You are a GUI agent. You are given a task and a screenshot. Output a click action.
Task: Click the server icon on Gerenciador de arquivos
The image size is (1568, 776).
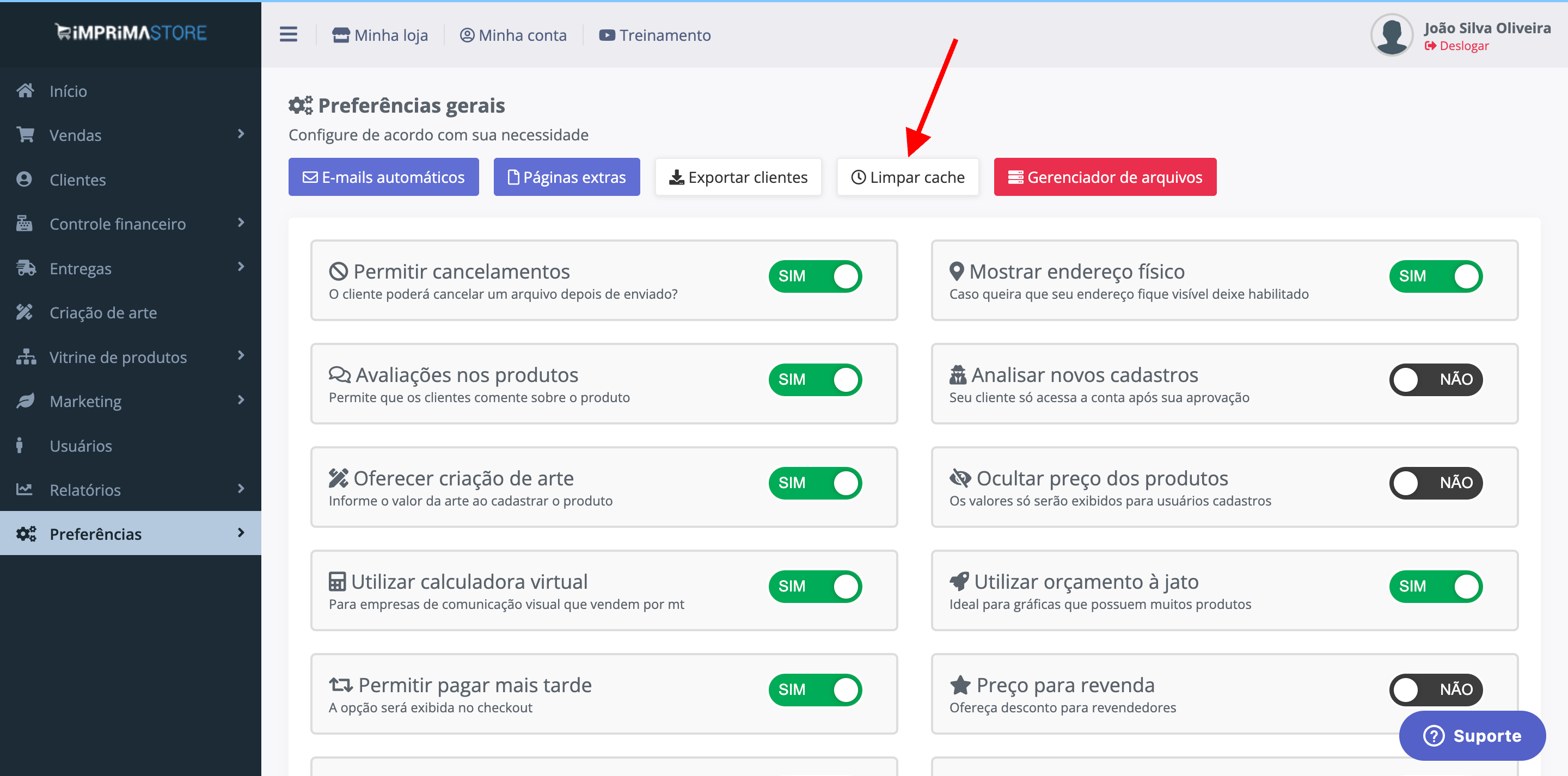coord(1015,177)
